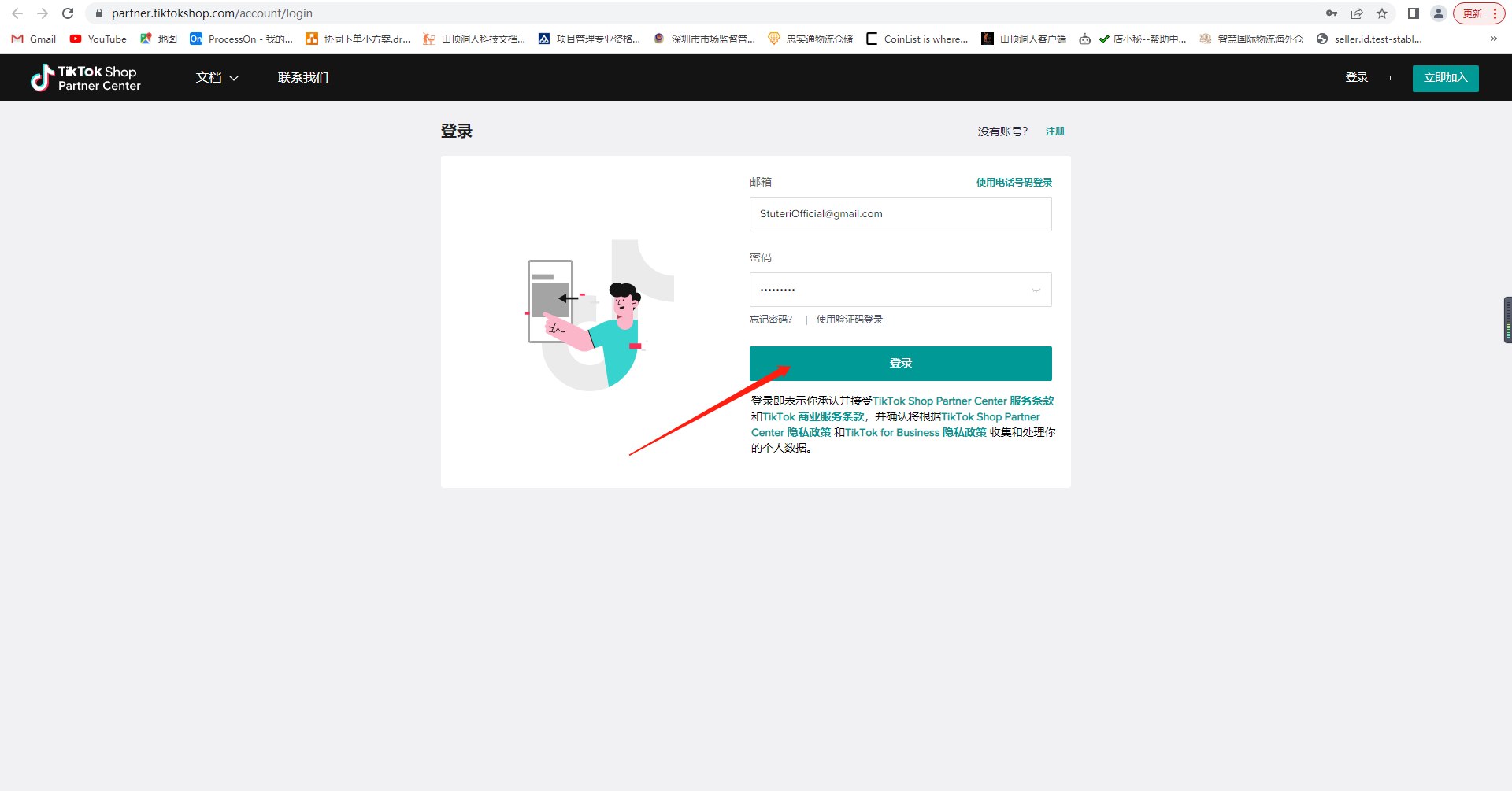Click the 立即加入 button
The width and height of the screenshot is (1512, 791).
(1445, 78)
